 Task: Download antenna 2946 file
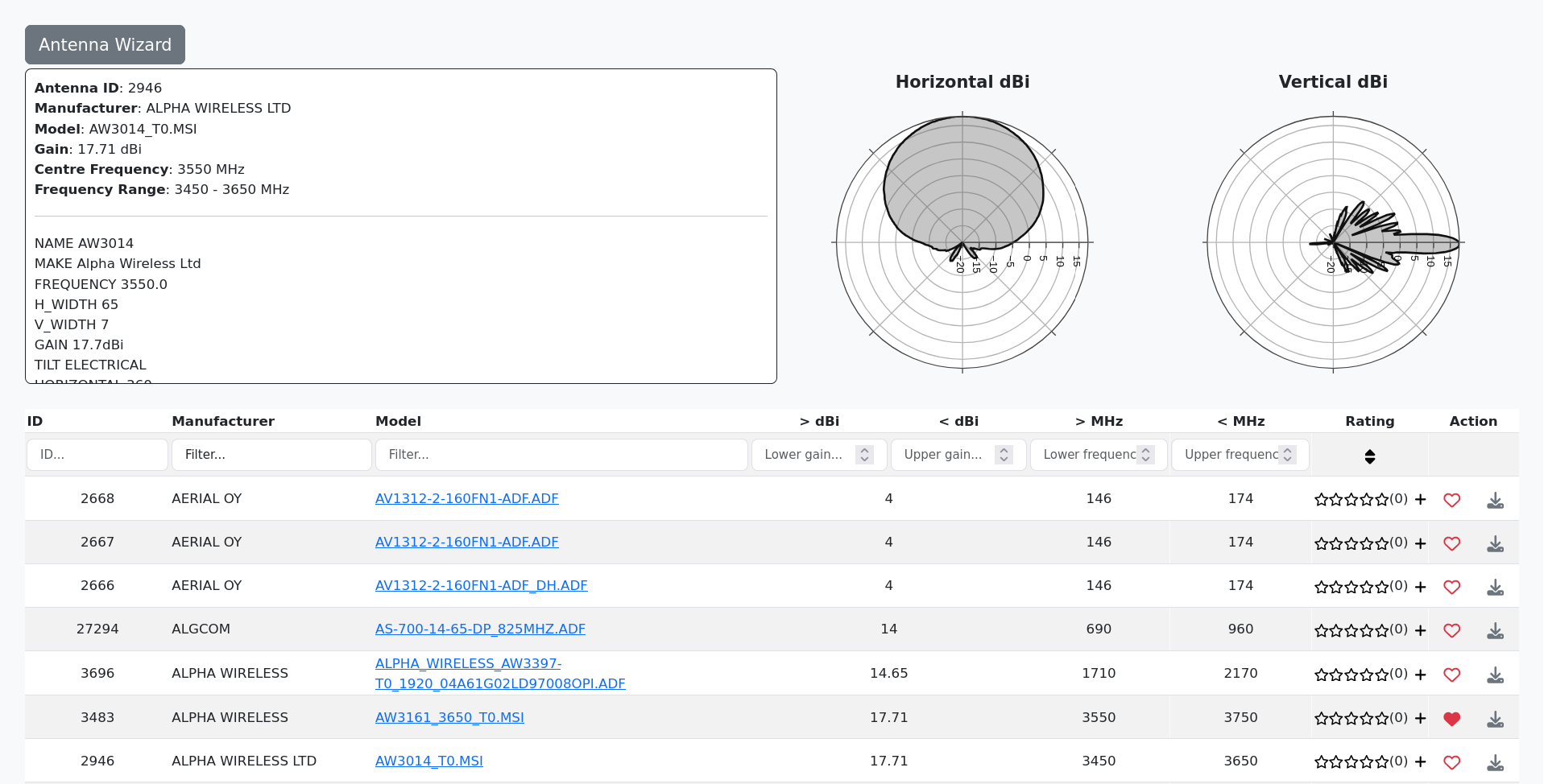1495,762
